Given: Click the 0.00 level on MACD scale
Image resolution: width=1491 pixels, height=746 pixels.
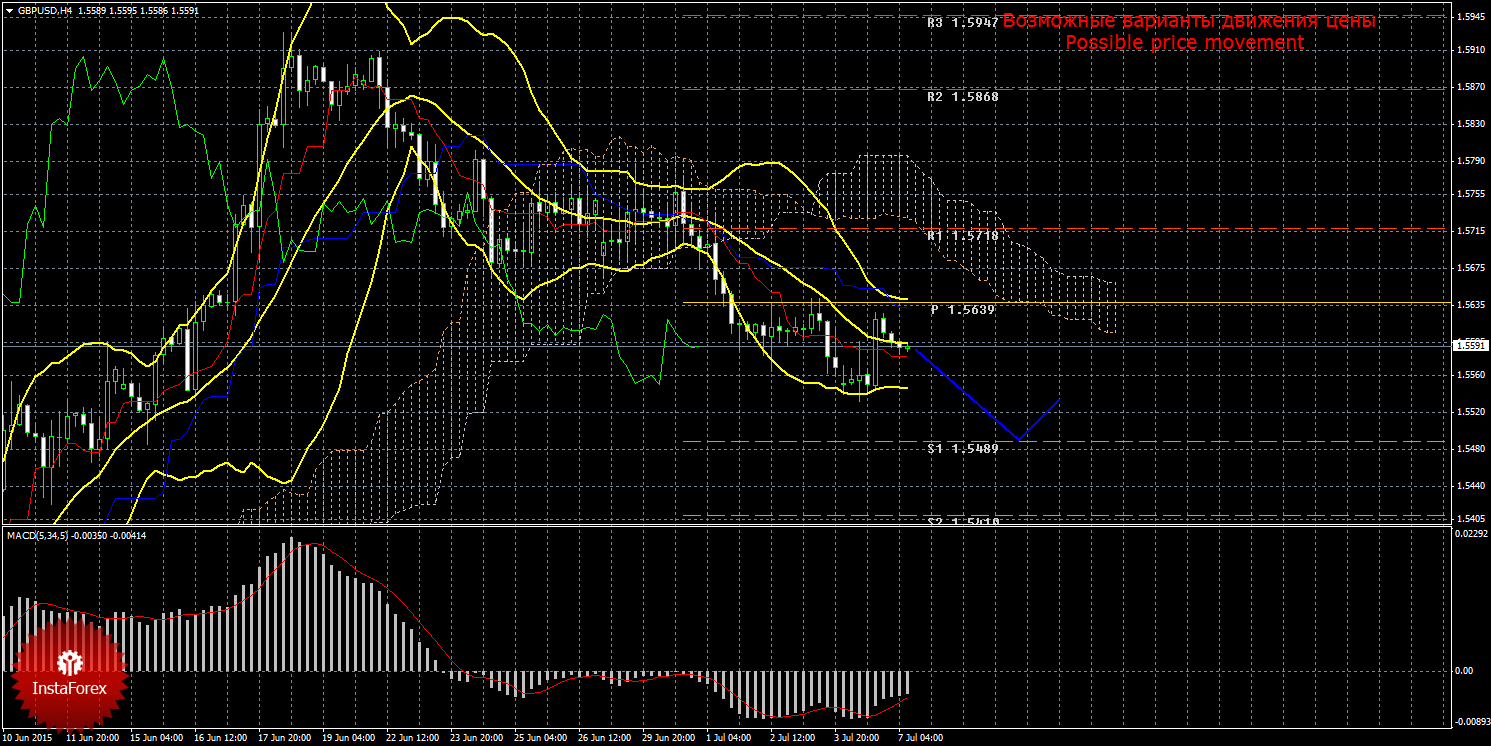Looking at the screenshot, I should tap(1462, 670).
